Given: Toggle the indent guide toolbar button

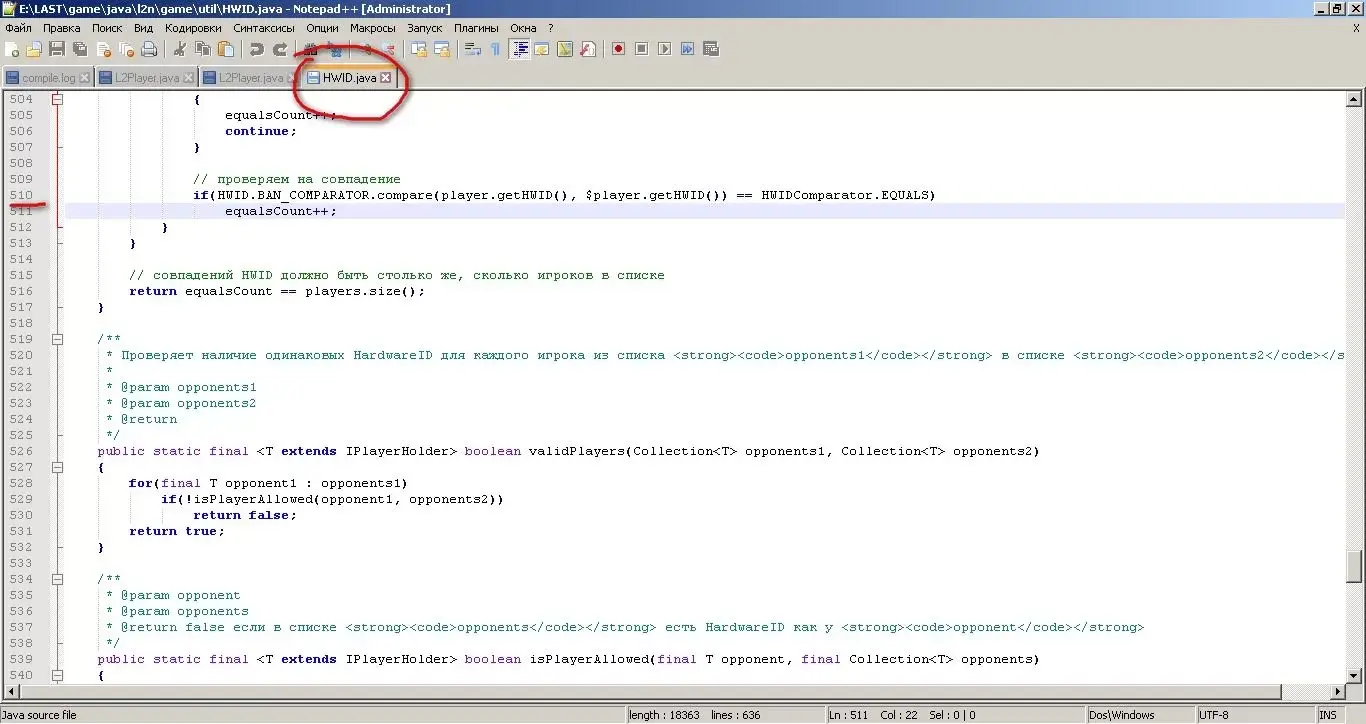Looking at the screenshot, I should [x=519, y=49].
